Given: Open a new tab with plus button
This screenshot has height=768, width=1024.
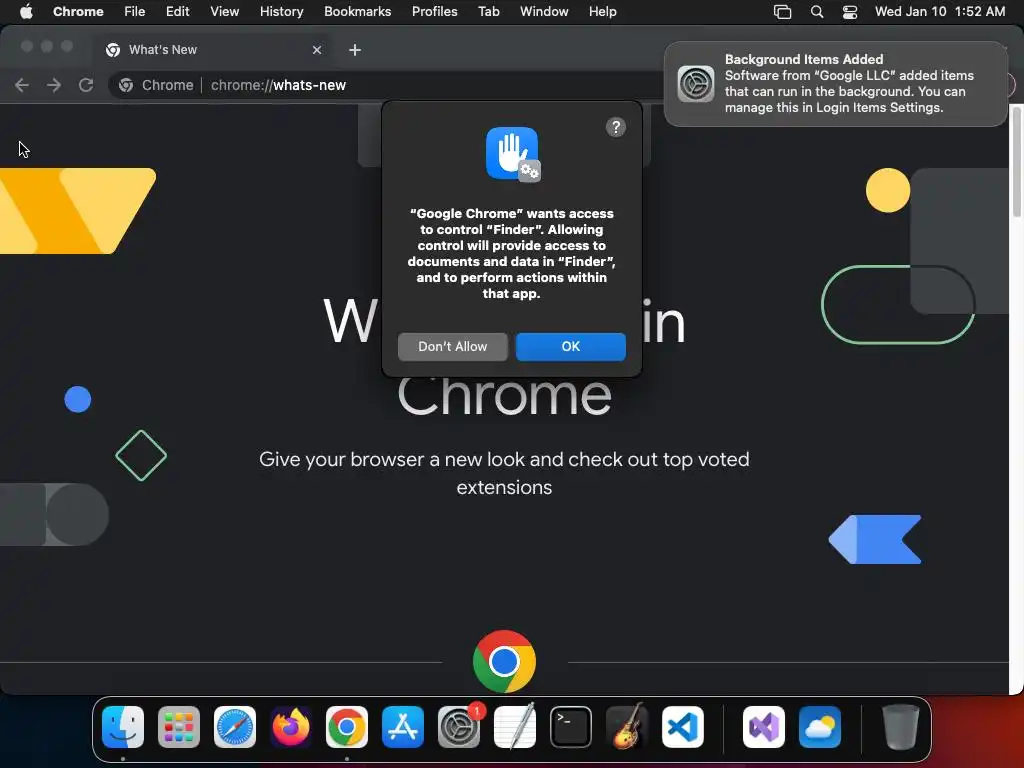Looking at the screenshot, I should 355,50.
